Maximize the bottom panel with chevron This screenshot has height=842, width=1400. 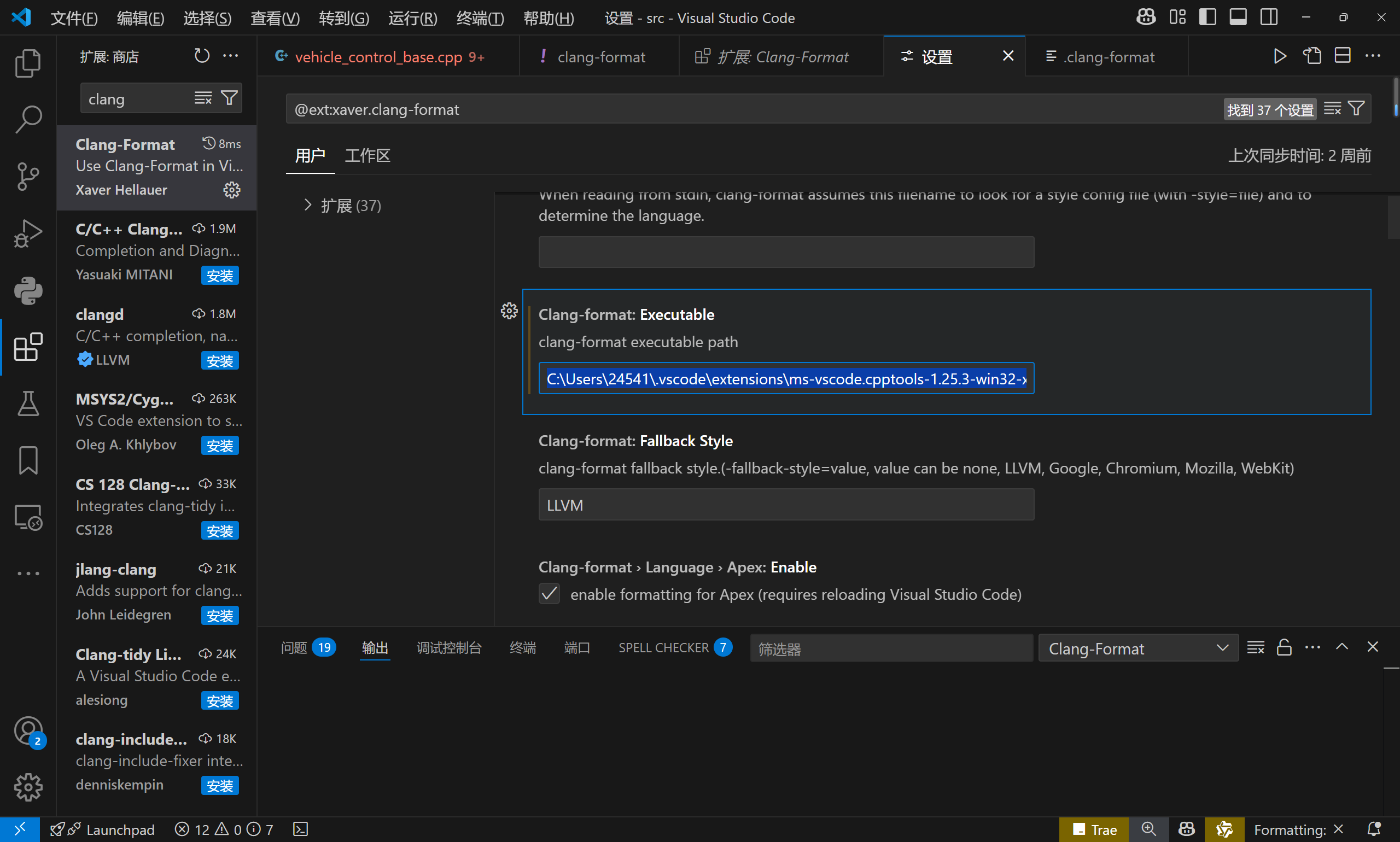[1342, 647]
